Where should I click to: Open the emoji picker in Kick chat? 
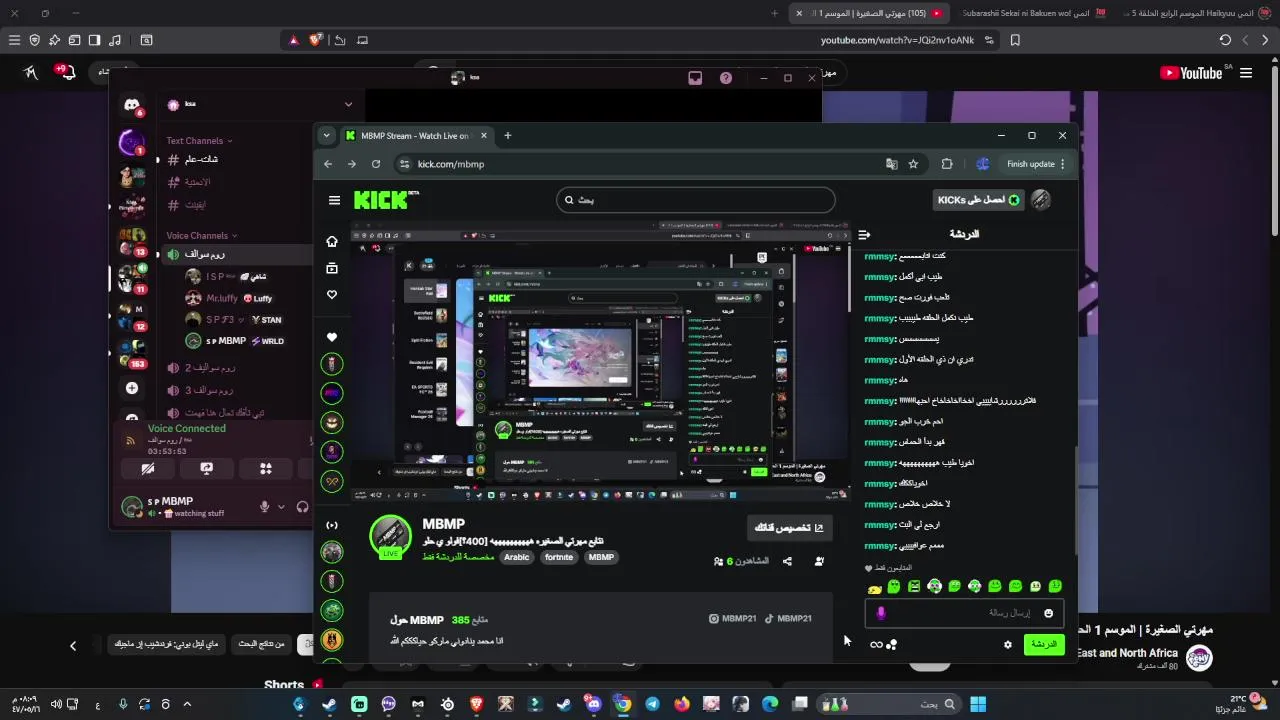[x=1048, y=613]
